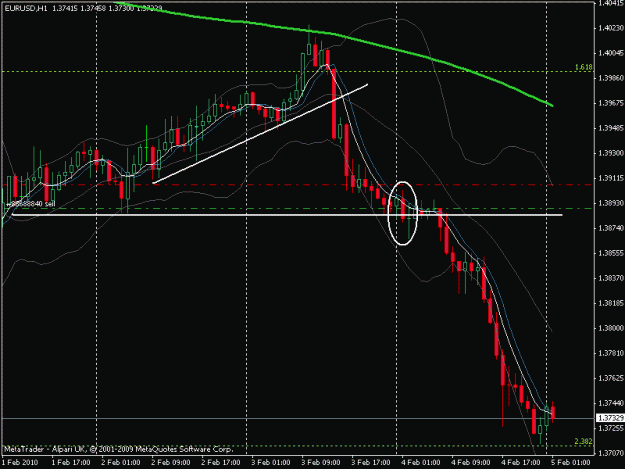Click the 2 Feb 17:00 time label

coord(221,462)
